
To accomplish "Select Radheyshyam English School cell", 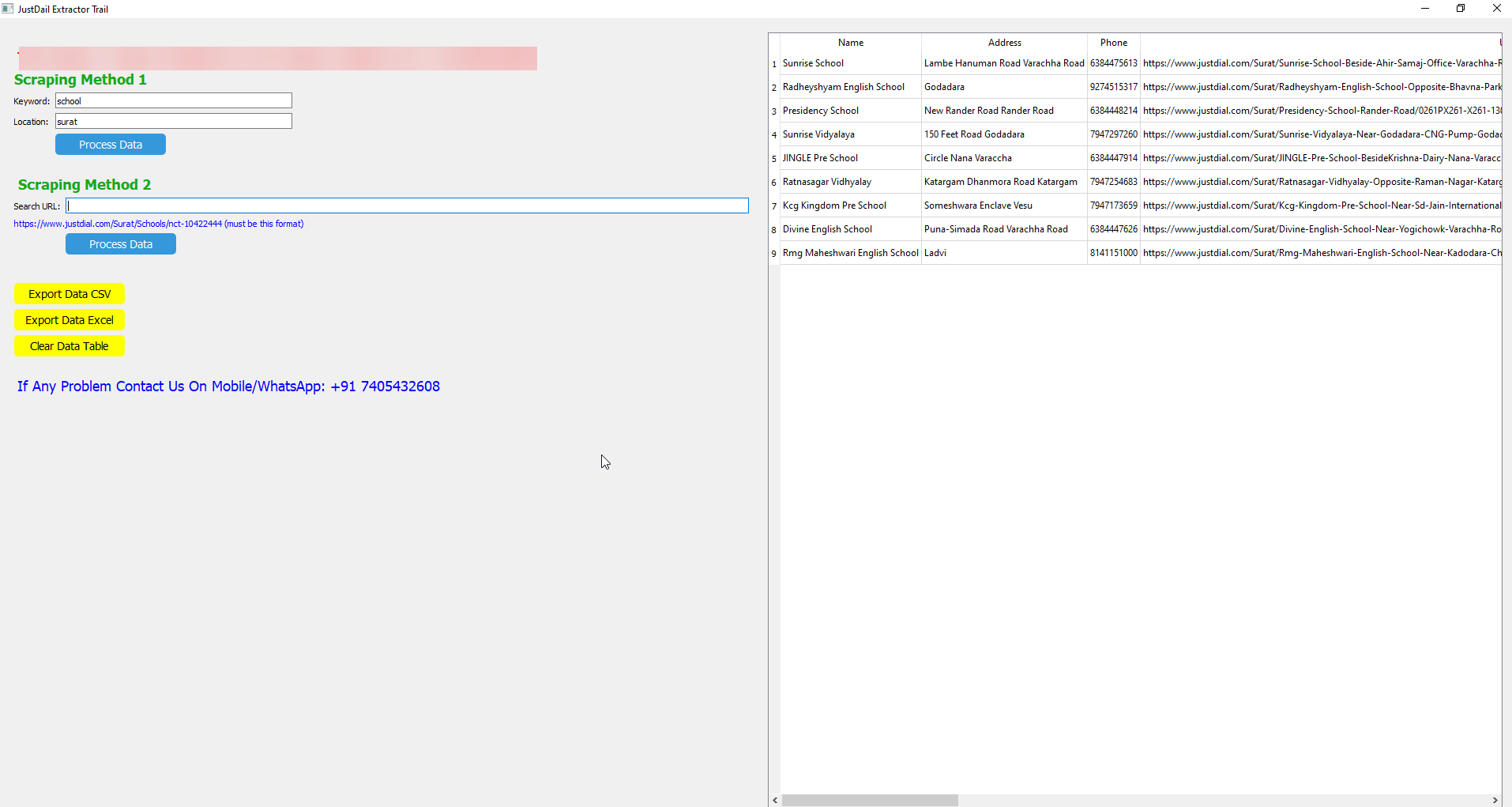I will [851, 87].
